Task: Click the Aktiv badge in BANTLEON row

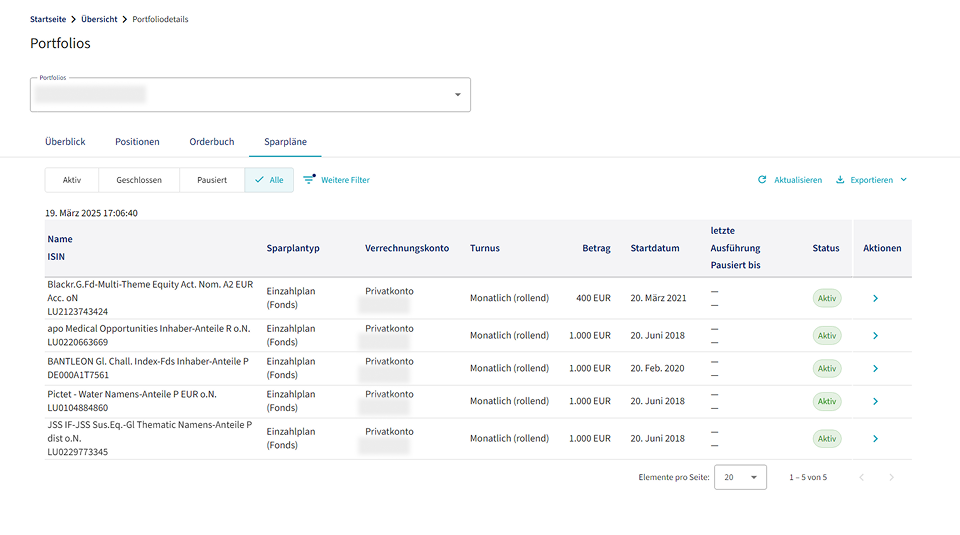Action: (827, 369)
